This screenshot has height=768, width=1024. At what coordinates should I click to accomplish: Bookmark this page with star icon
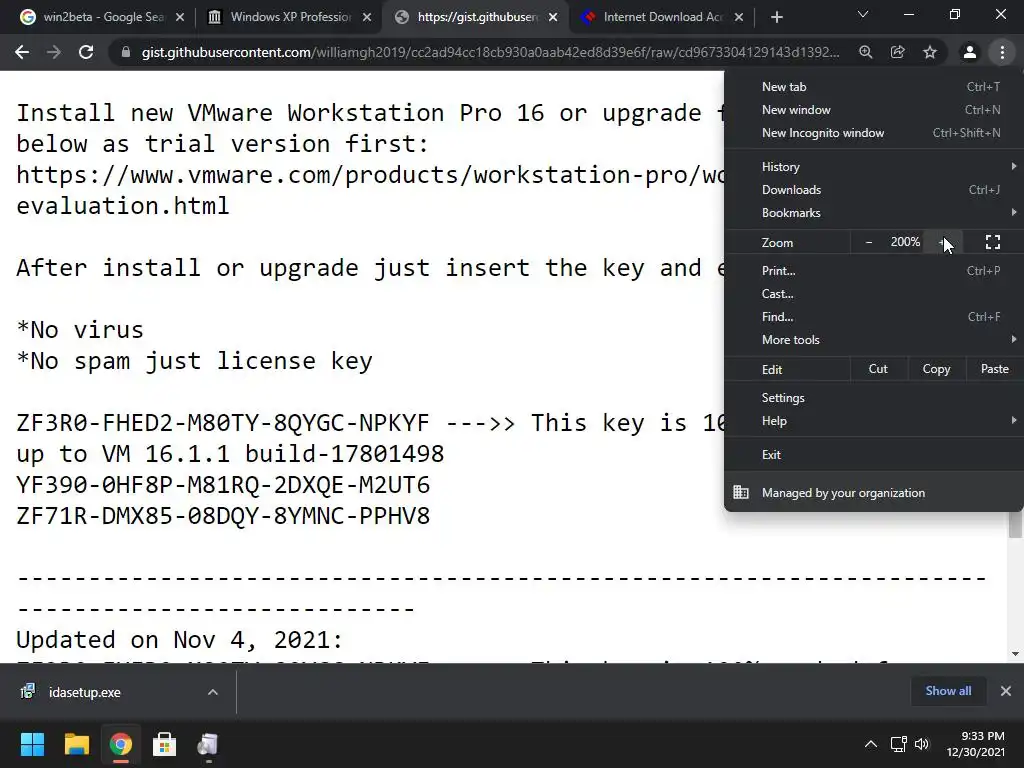click(930, 52)
